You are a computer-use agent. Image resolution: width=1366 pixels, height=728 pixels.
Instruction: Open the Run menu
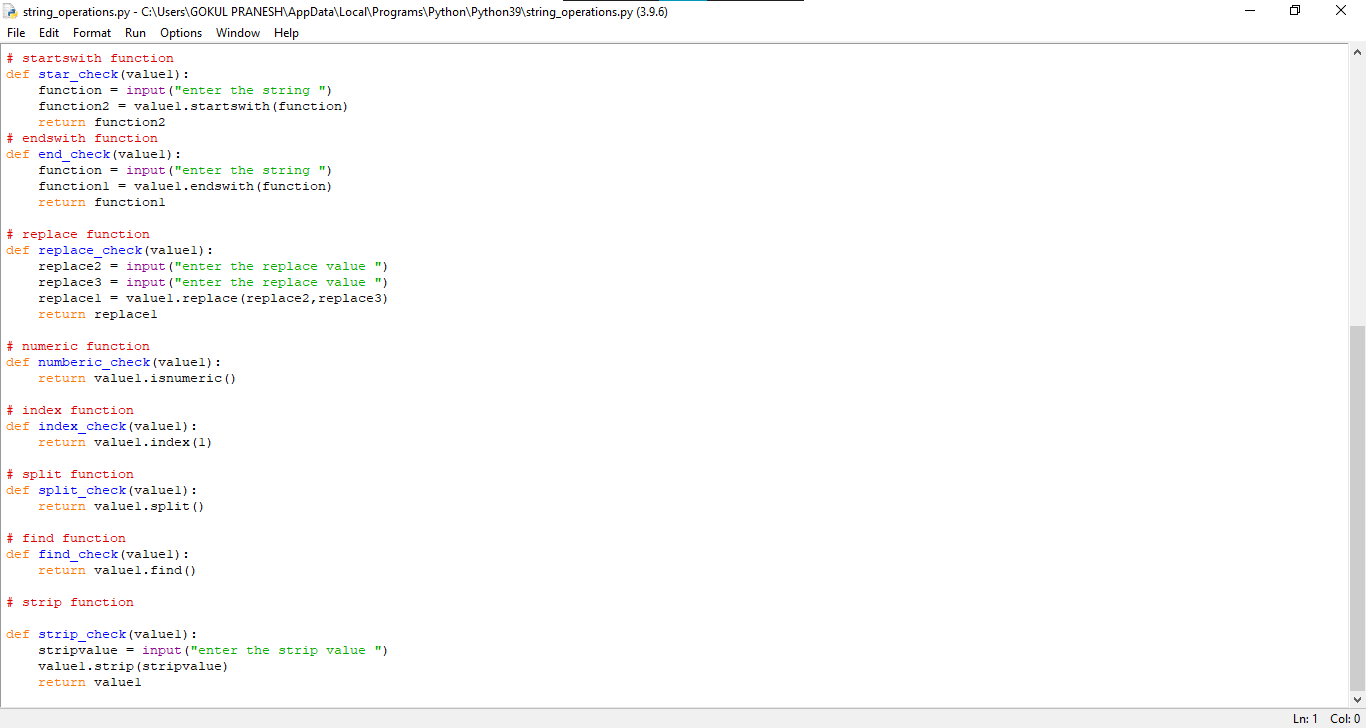135,33
